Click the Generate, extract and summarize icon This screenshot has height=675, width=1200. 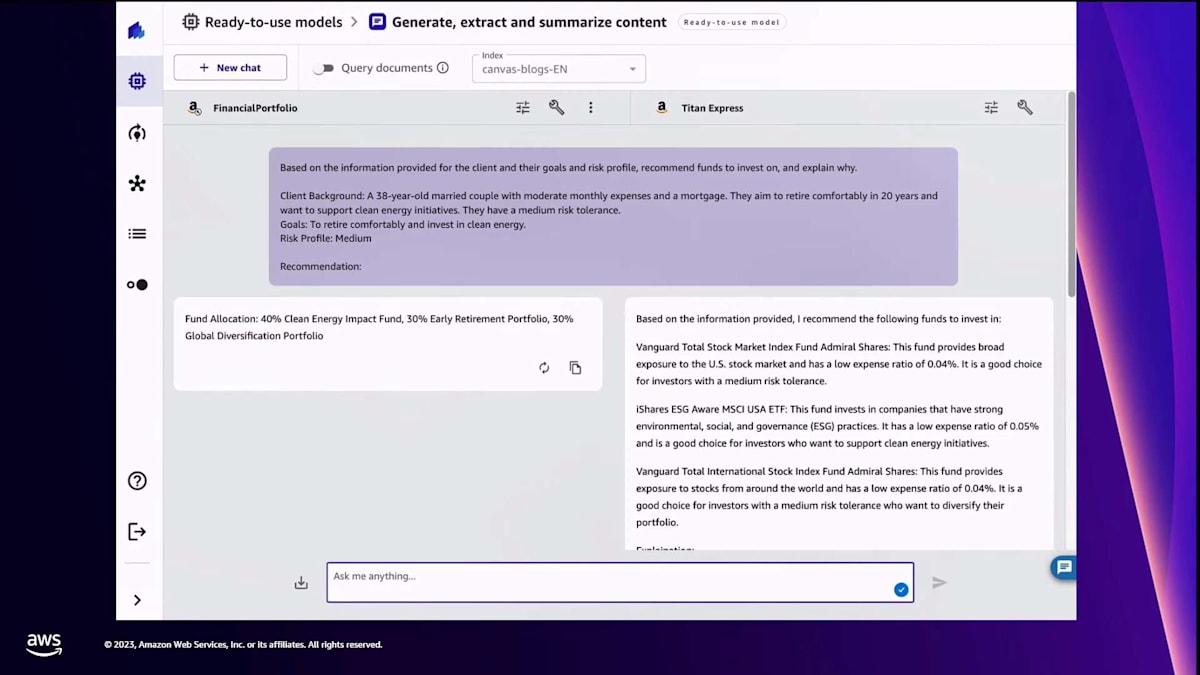point(377,22)
